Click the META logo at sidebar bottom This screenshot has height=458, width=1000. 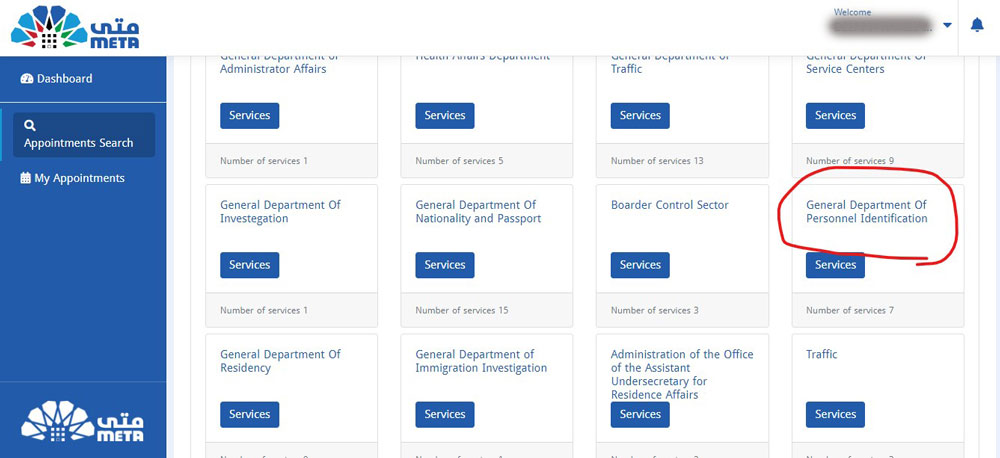pyautogui.click(x=83, y=421)
